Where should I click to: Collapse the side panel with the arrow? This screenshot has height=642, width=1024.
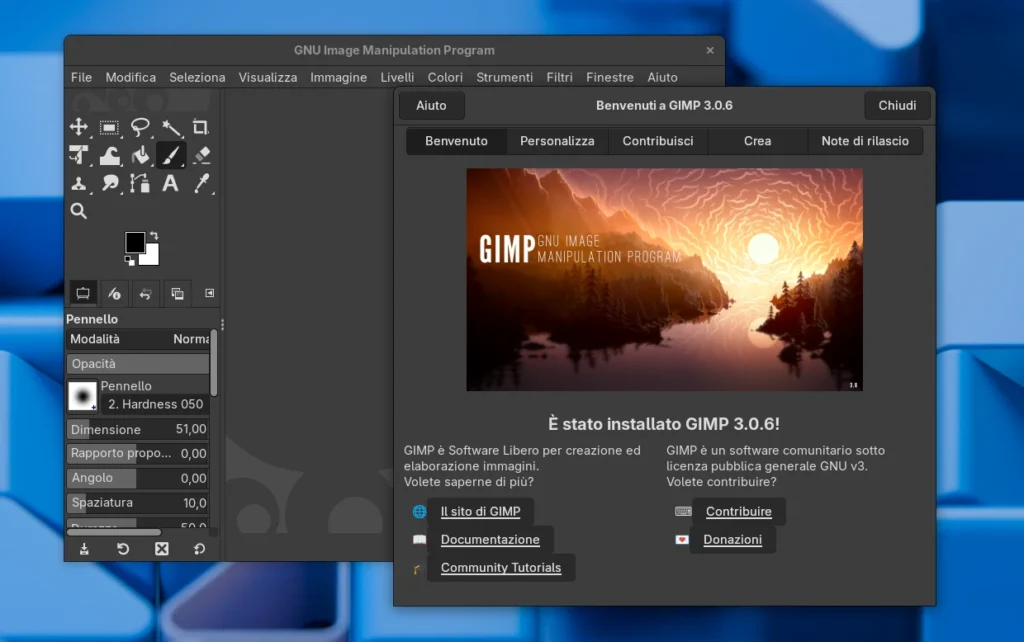point(208,293)
